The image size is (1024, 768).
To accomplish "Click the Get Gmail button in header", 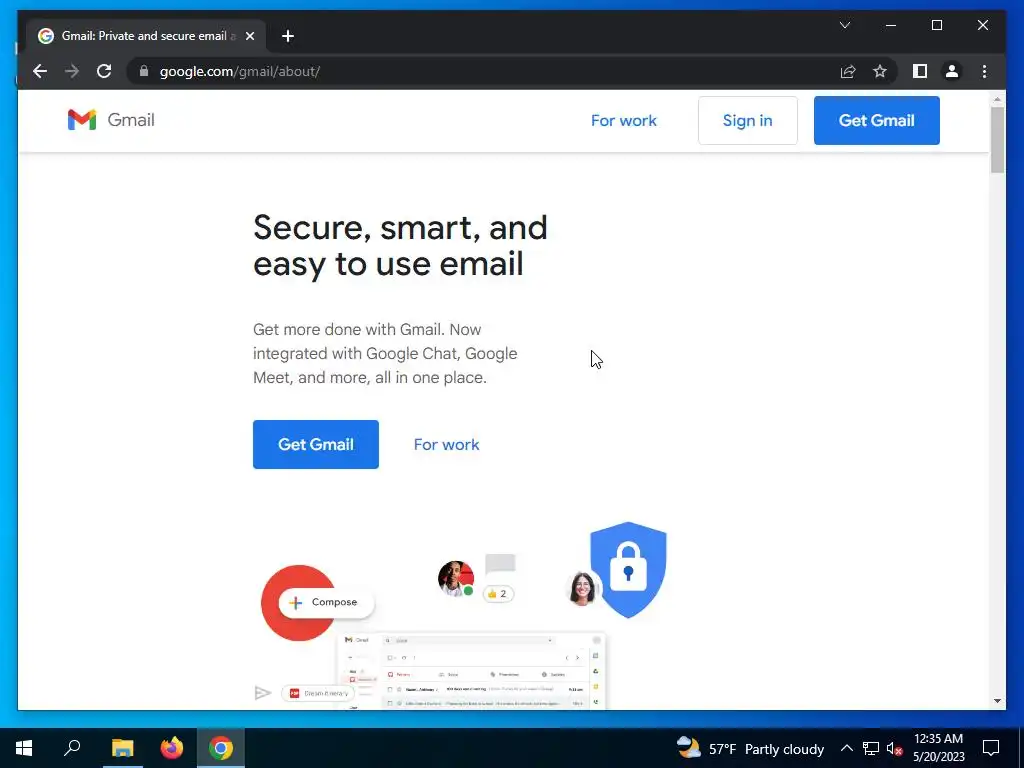I will pos(876,121).
